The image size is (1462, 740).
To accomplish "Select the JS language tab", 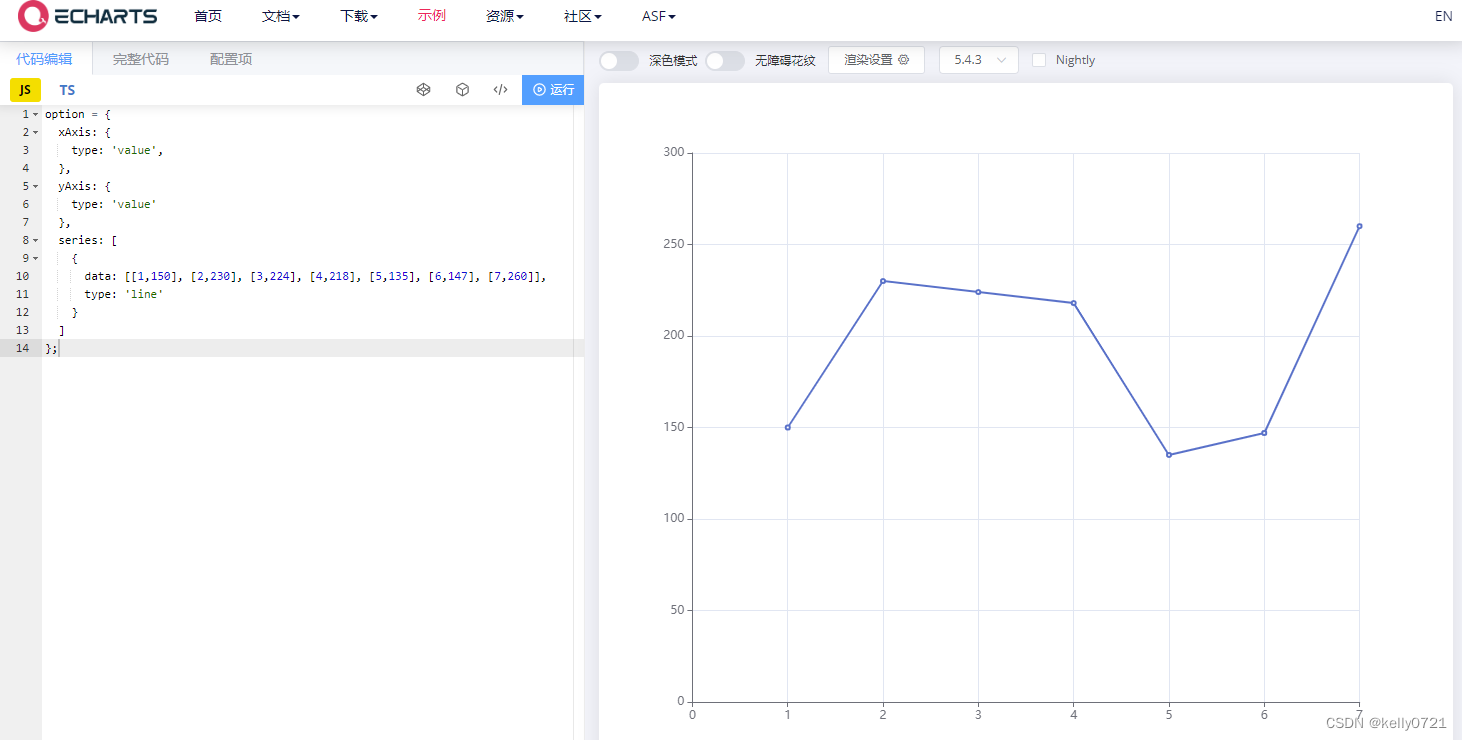I will pyautogui.click(x=25, y=90).
